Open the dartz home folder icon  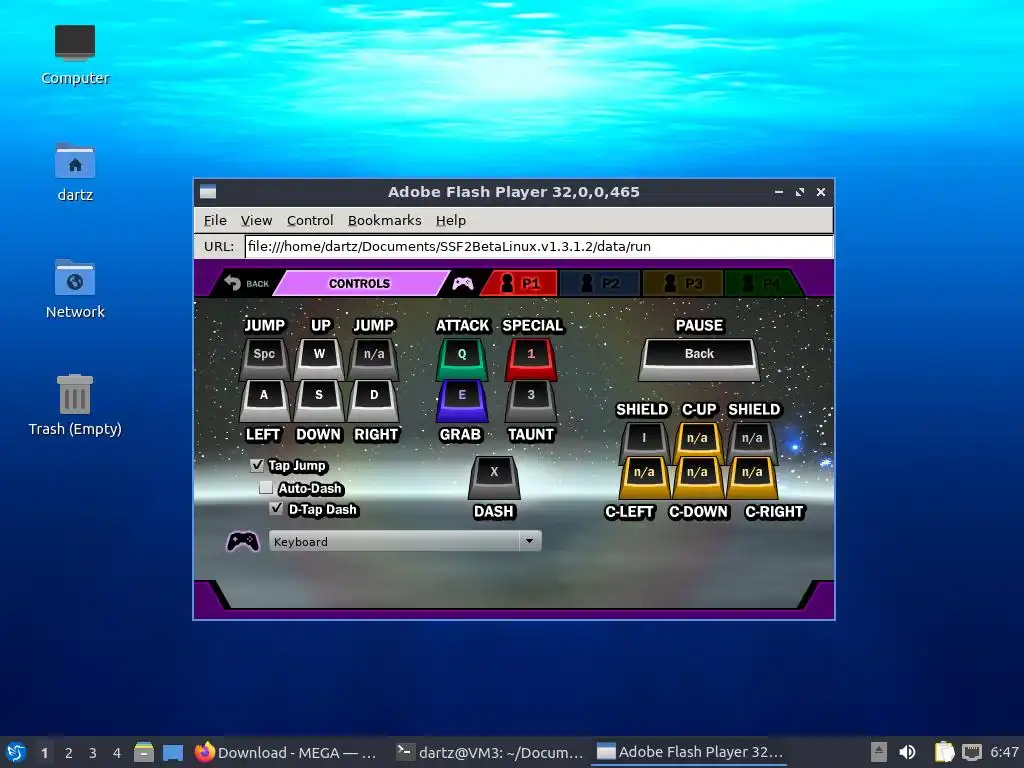[x=75, y=173]
